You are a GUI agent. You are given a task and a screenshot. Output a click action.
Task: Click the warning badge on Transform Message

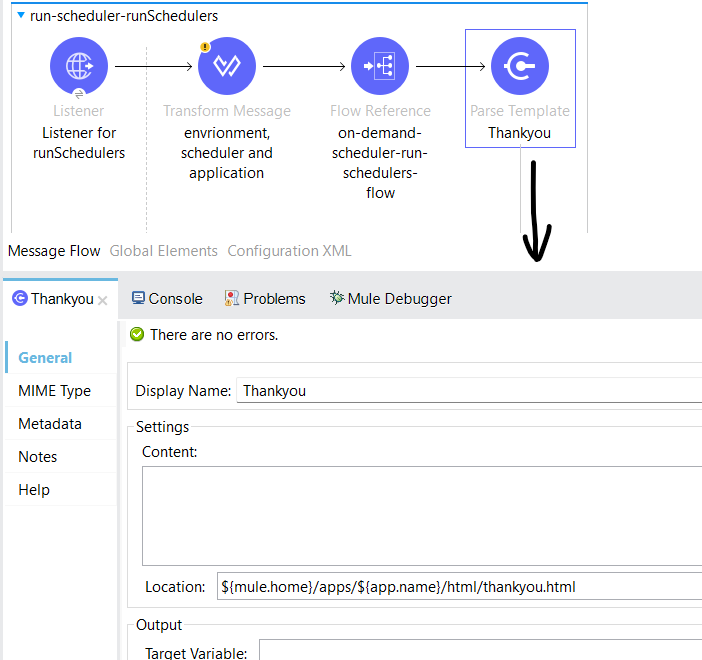tap(205, 47)
